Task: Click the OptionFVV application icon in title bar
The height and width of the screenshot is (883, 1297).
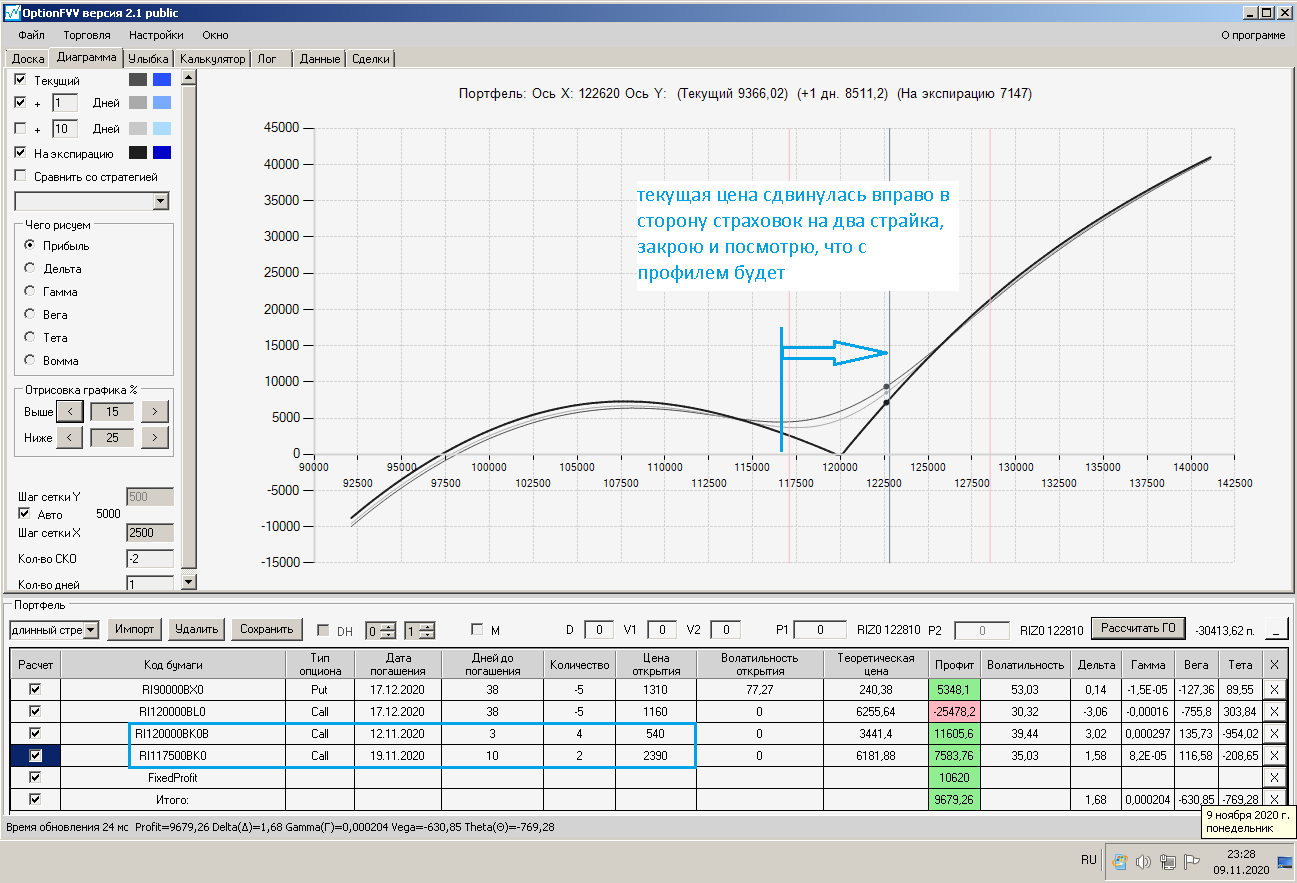Action: coord(12,12)
